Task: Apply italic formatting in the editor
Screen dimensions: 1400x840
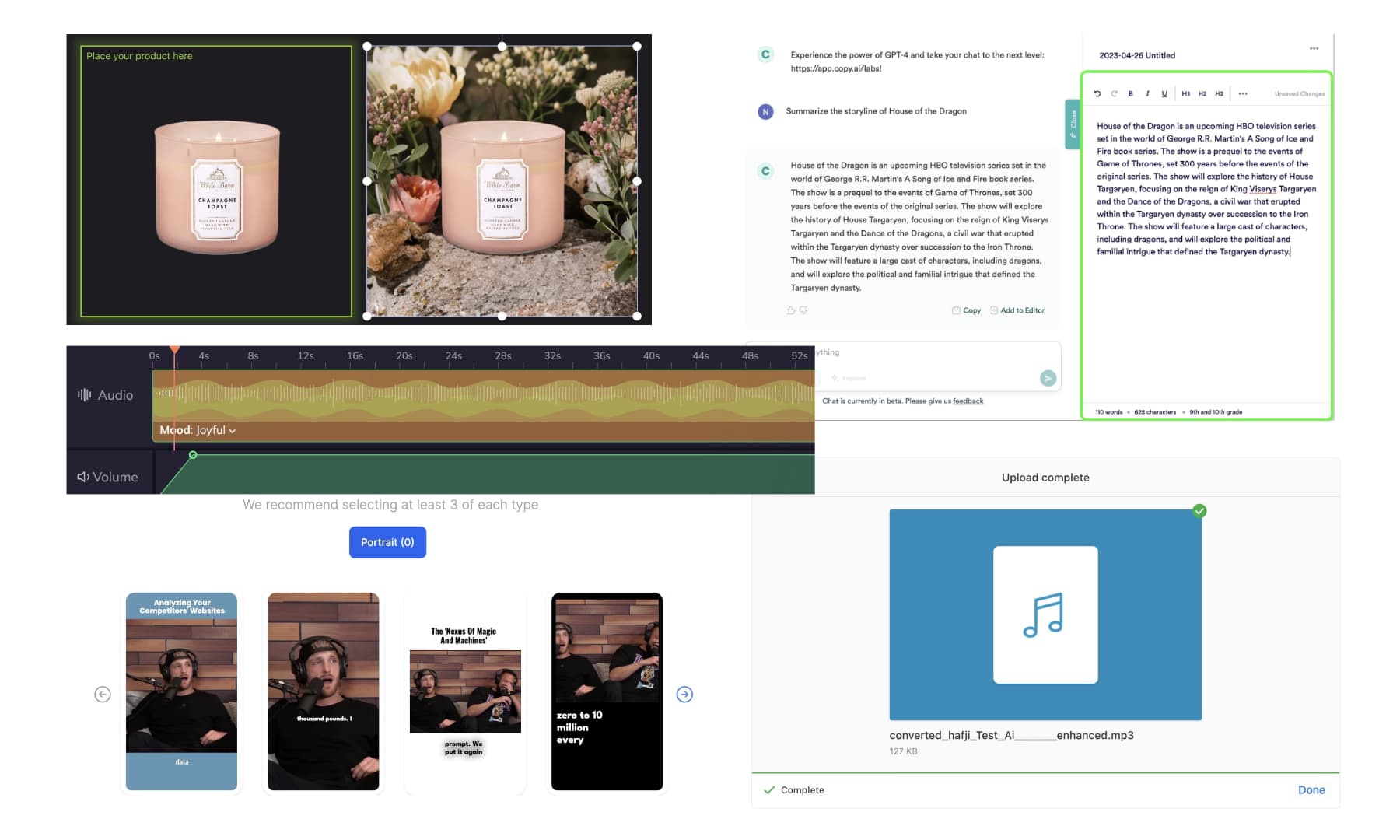Action: [x=1147, y=93]
